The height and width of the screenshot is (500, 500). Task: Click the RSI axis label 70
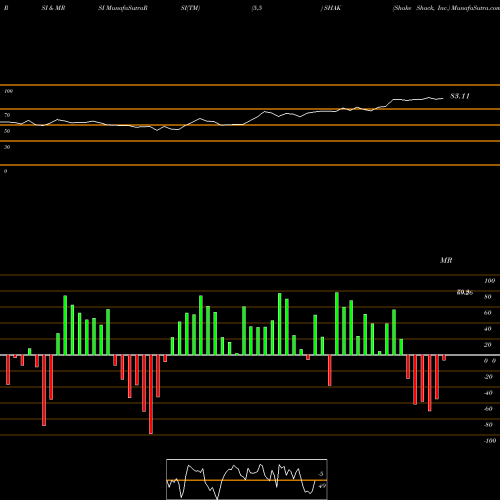(7, 115)
